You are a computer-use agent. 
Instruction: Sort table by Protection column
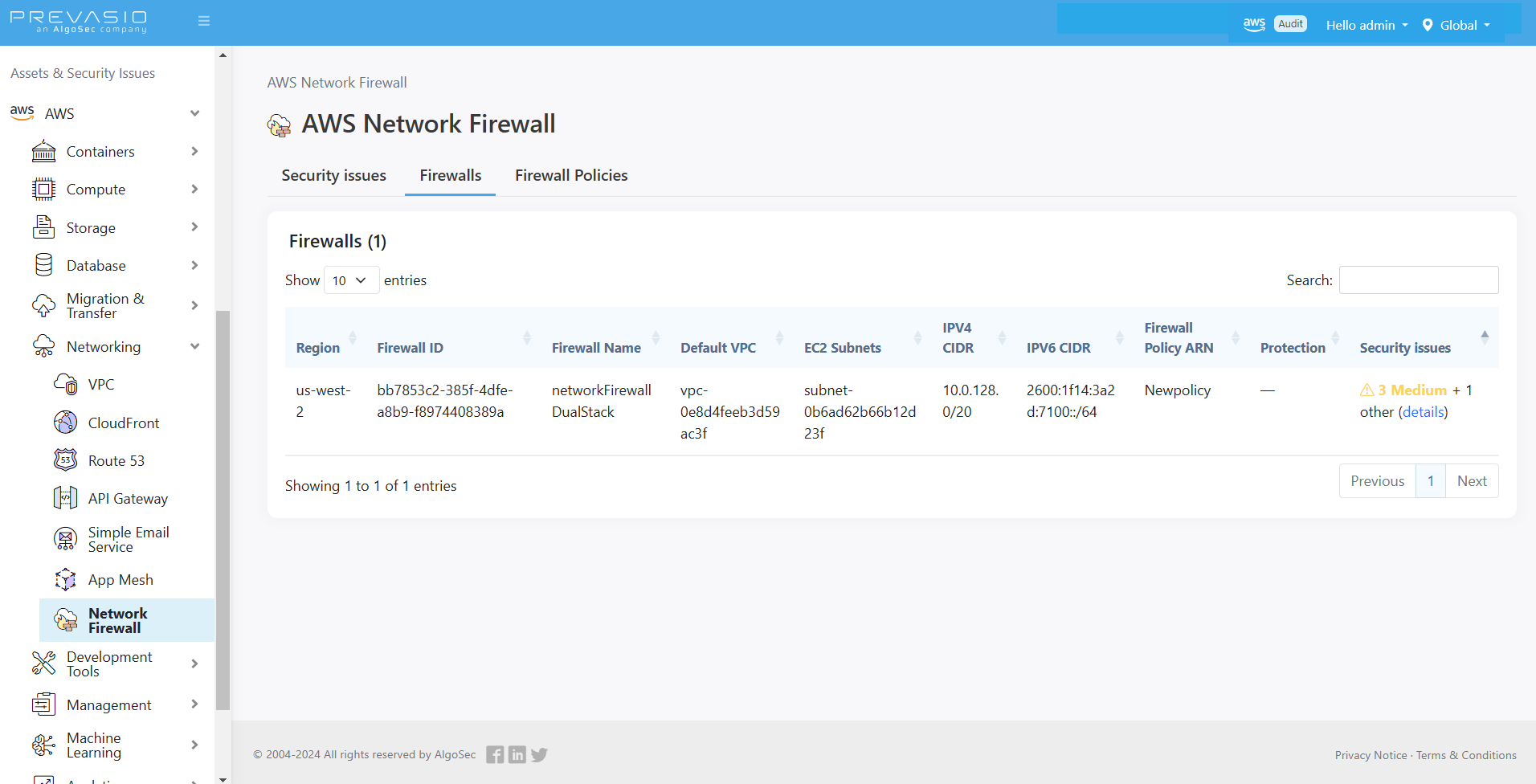tap(1299, 338)
